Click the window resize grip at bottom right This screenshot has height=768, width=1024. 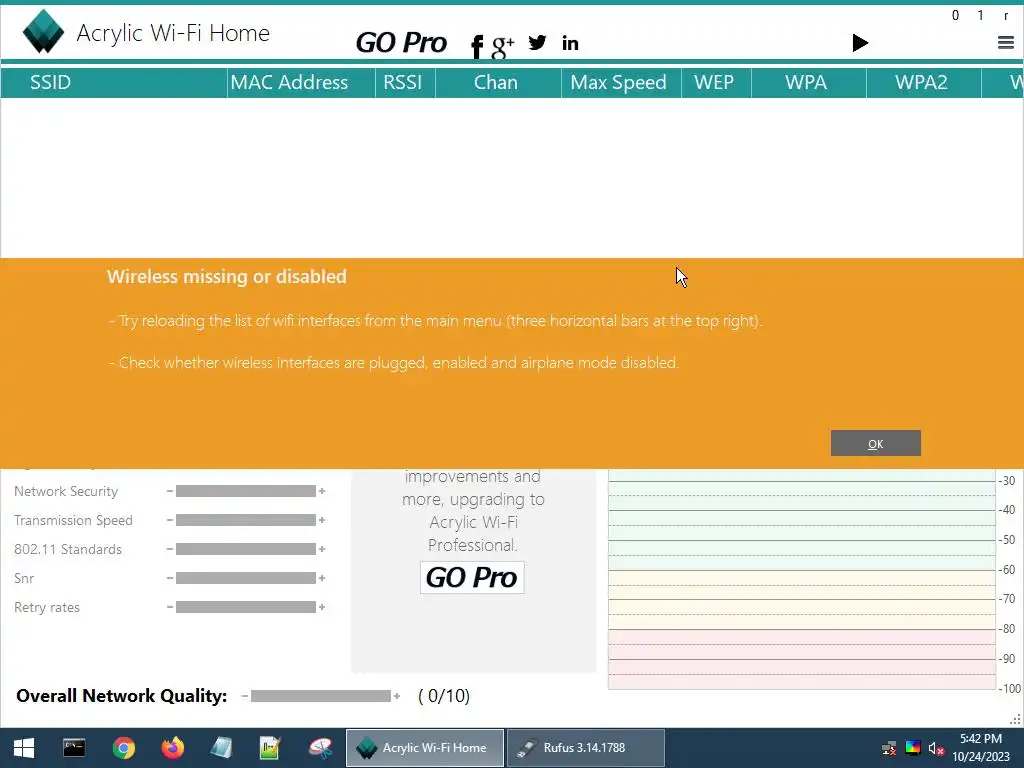[1016, 720]
